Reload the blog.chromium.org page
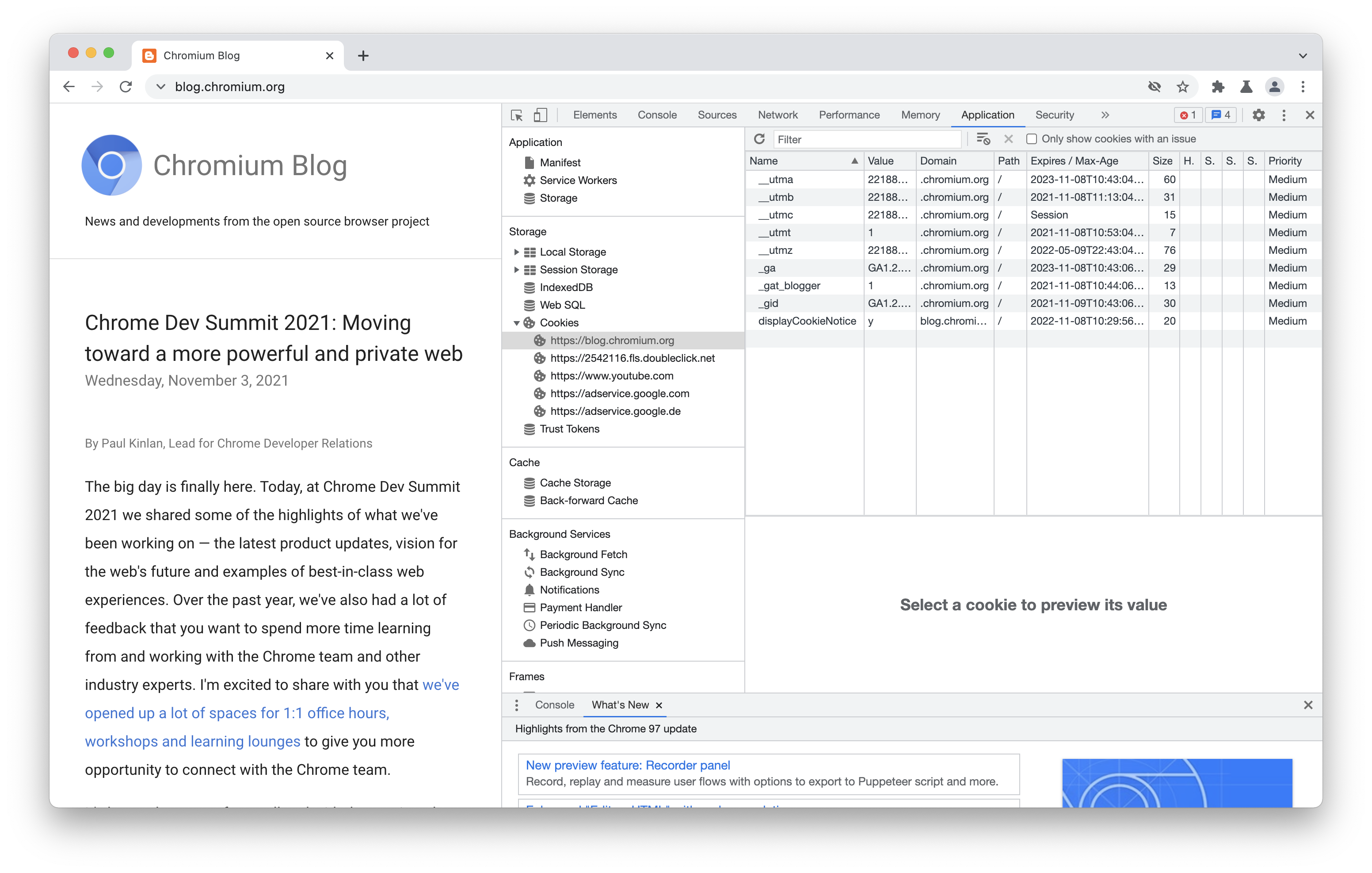Image resolution: width=1372 pixels, height=873 pixels. (126, 87)
